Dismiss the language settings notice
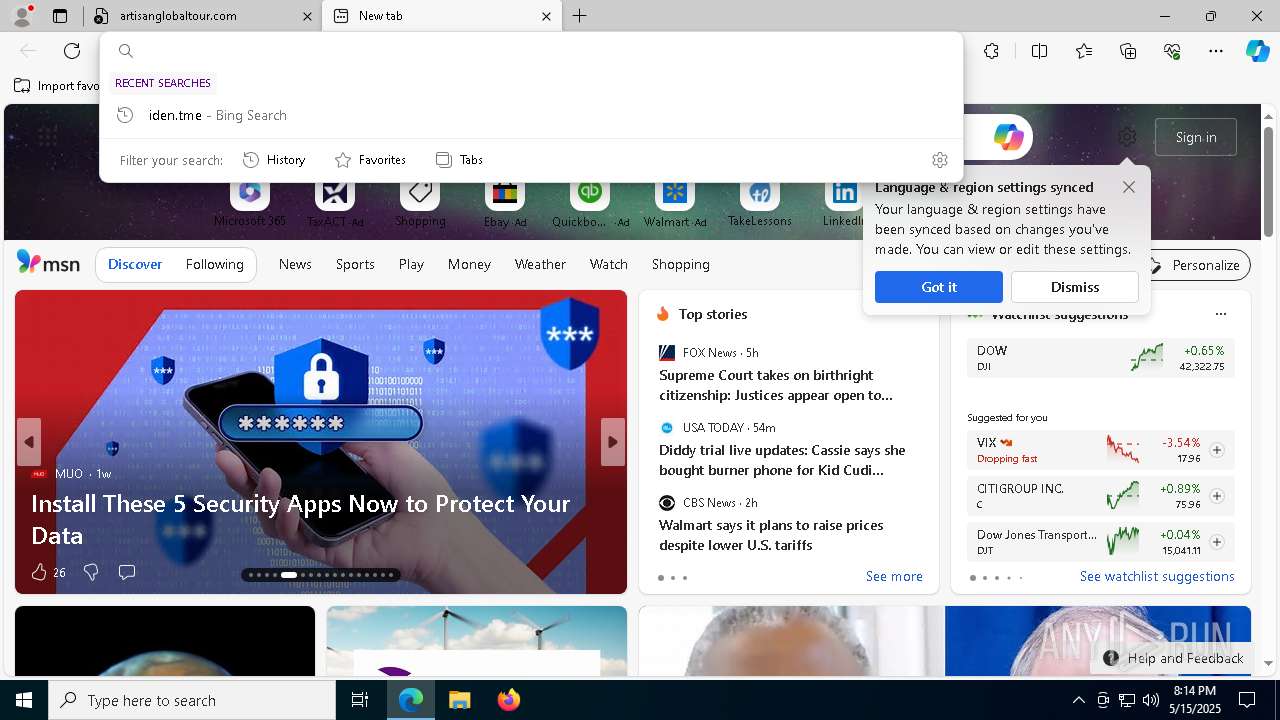The width and height of the screenshot is (1280, 720). click(x=1075, y=287)
